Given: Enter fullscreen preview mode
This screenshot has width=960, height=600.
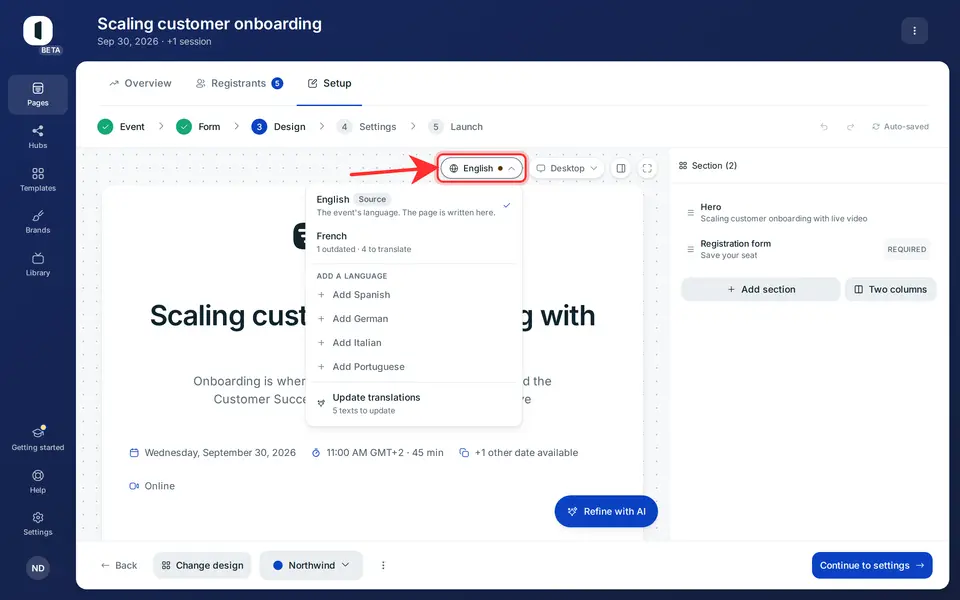Looking at the screenshot, I should click(647, 168).
